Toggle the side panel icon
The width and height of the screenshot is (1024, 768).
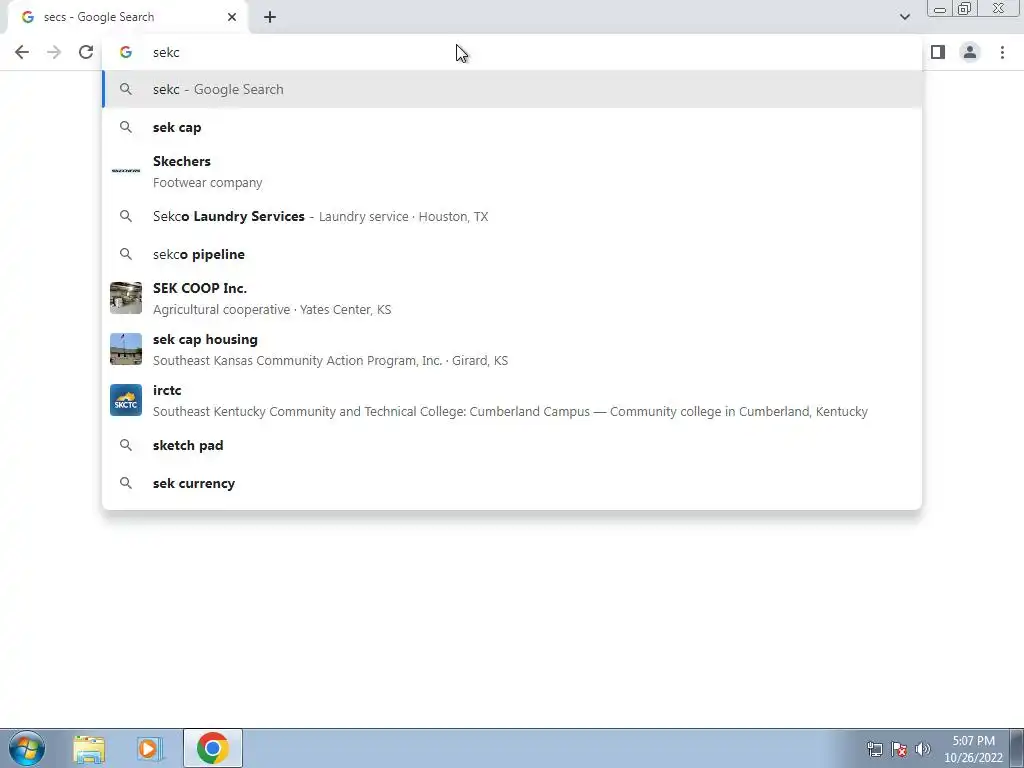tap(938, 52)
